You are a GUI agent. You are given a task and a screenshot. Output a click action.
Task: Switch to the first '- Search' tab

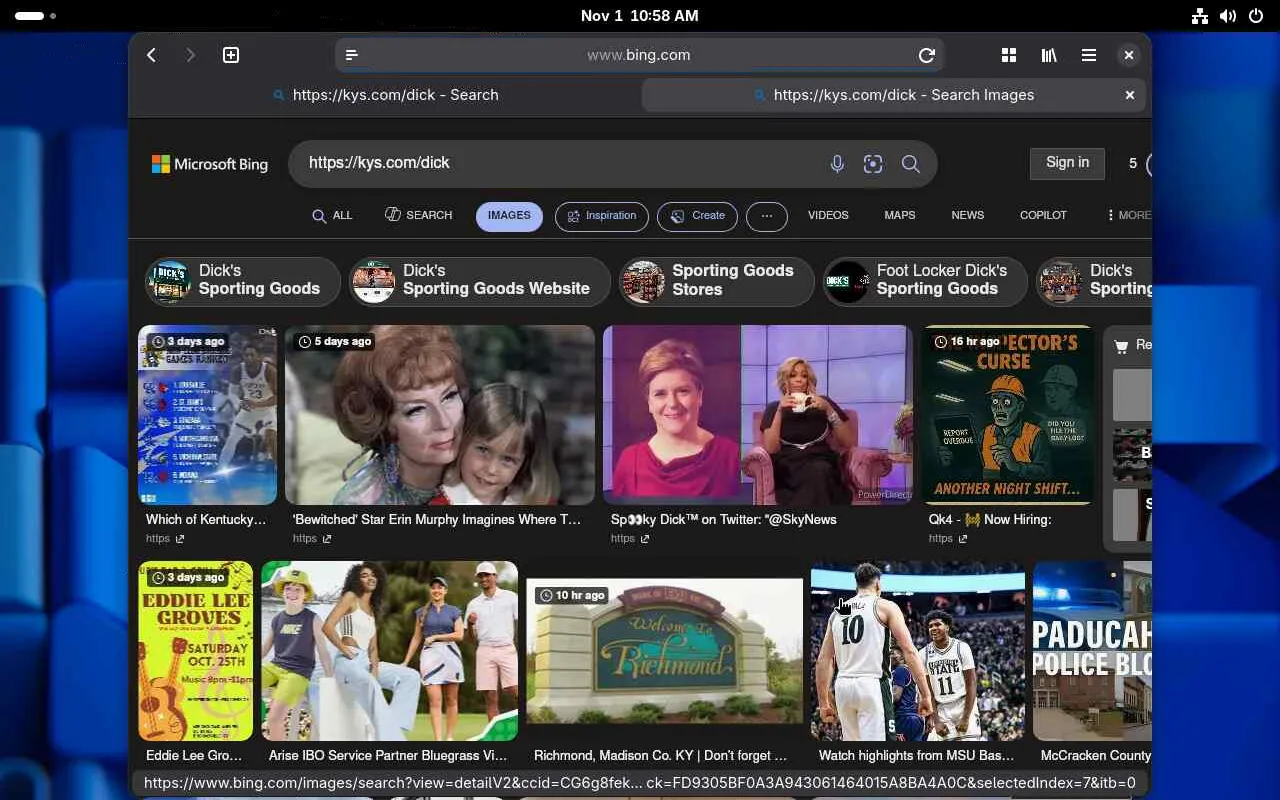pyautogui.click(x=386, y=95)
